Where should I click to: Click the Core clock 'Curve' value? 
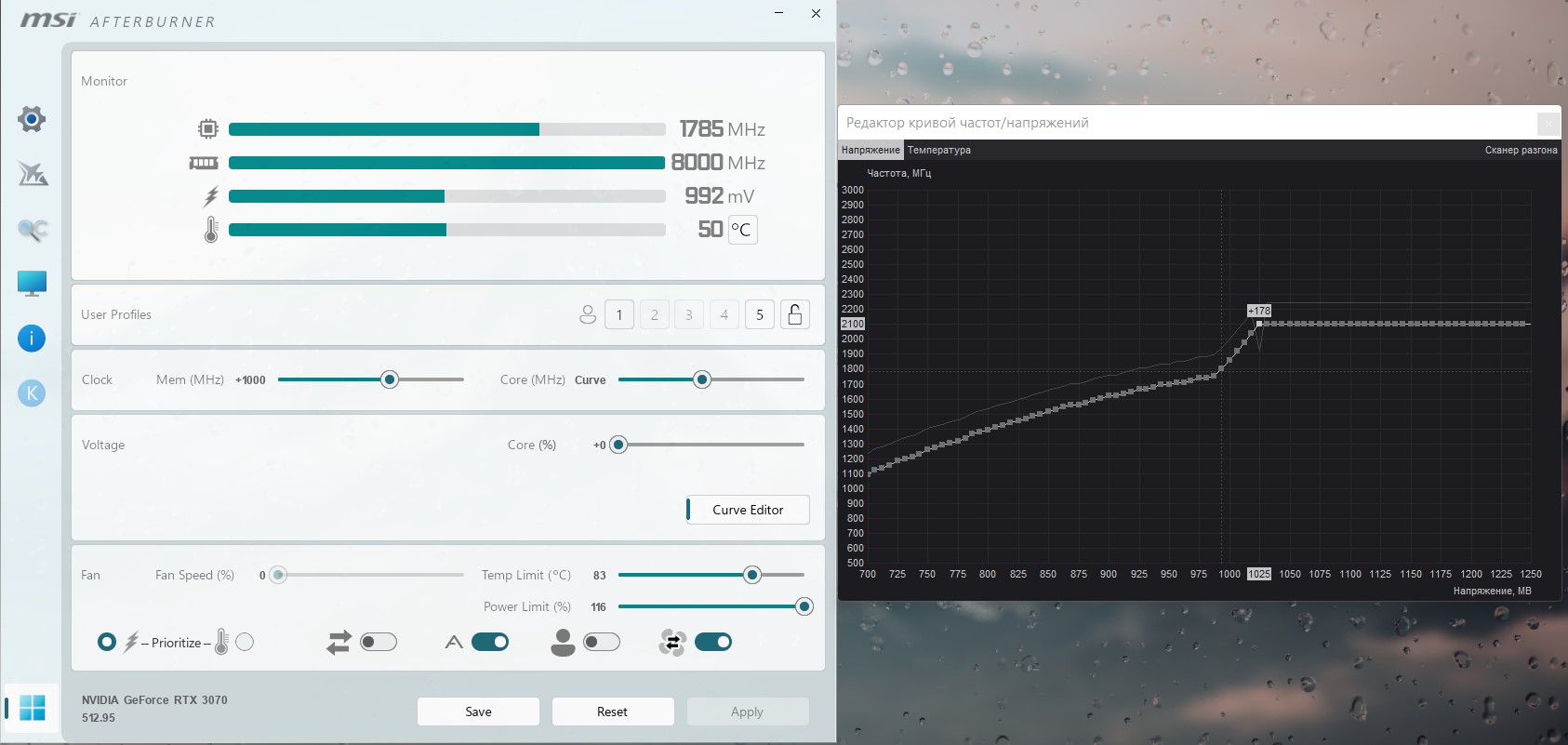coord(591,380)
